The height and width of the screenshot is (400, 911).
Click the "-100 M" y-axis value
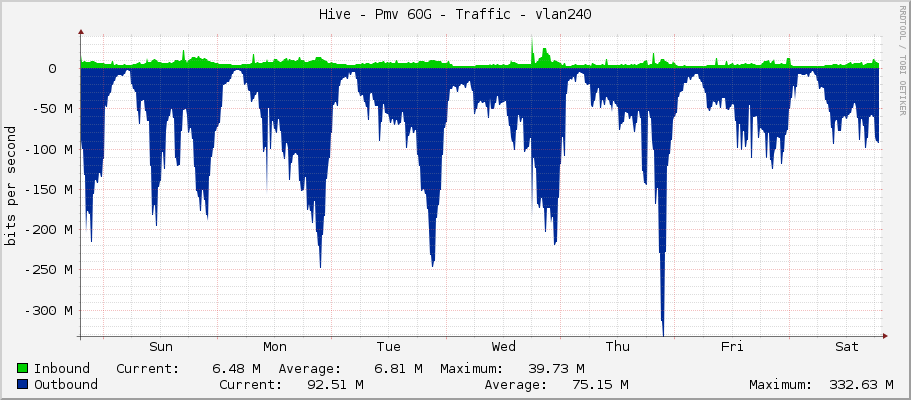(48, 149)
